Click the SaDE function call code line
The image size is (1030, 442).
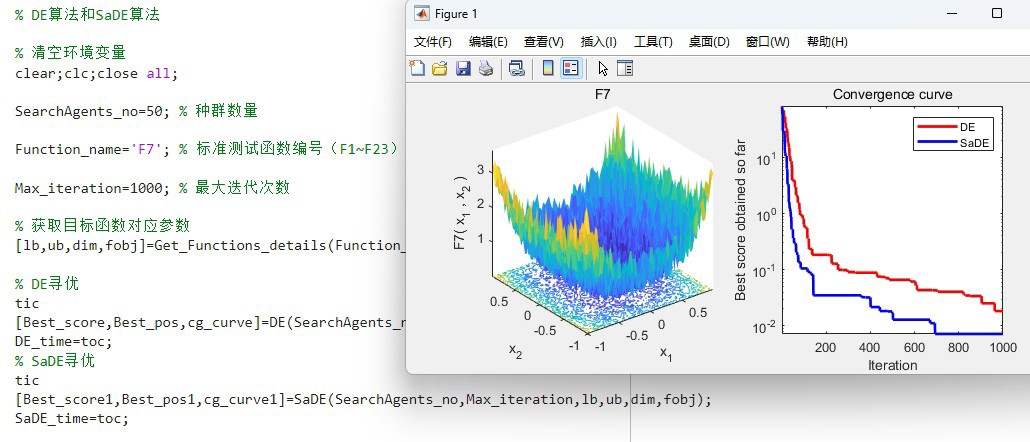(x=363, y=399)
